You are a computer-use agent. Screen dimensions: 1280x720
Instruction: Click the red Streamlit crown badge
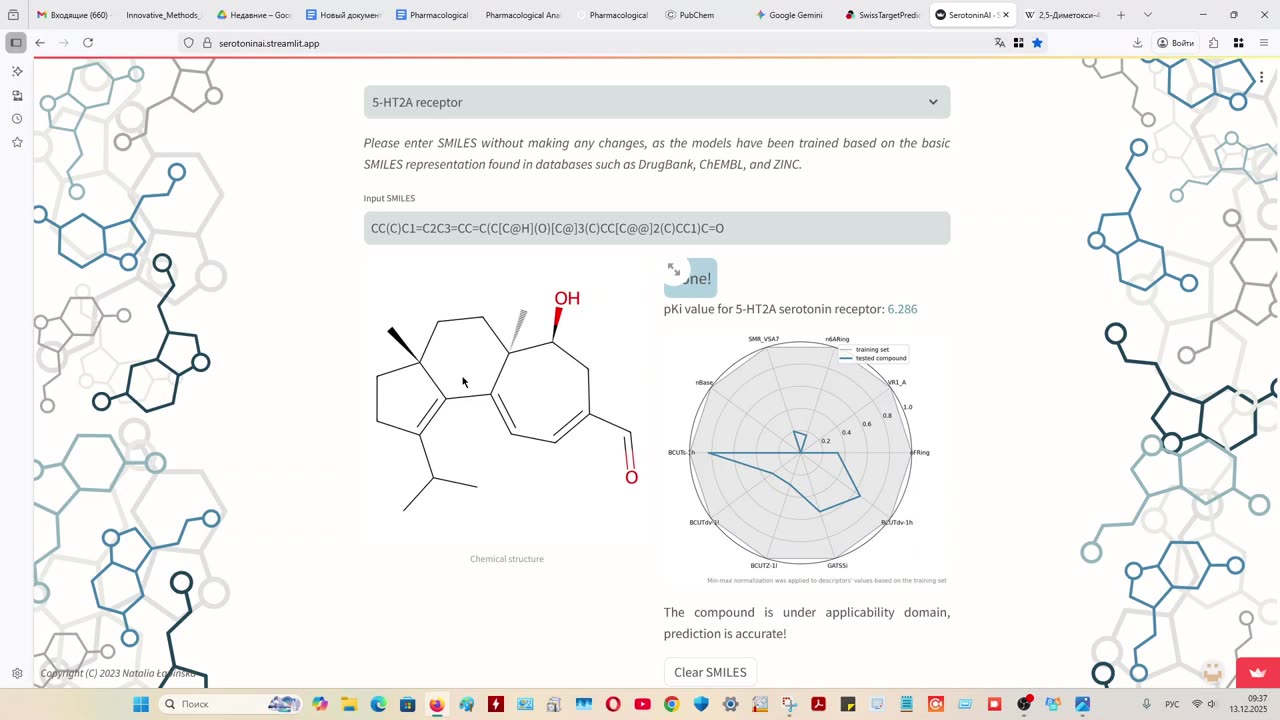tap(1257, 672)
